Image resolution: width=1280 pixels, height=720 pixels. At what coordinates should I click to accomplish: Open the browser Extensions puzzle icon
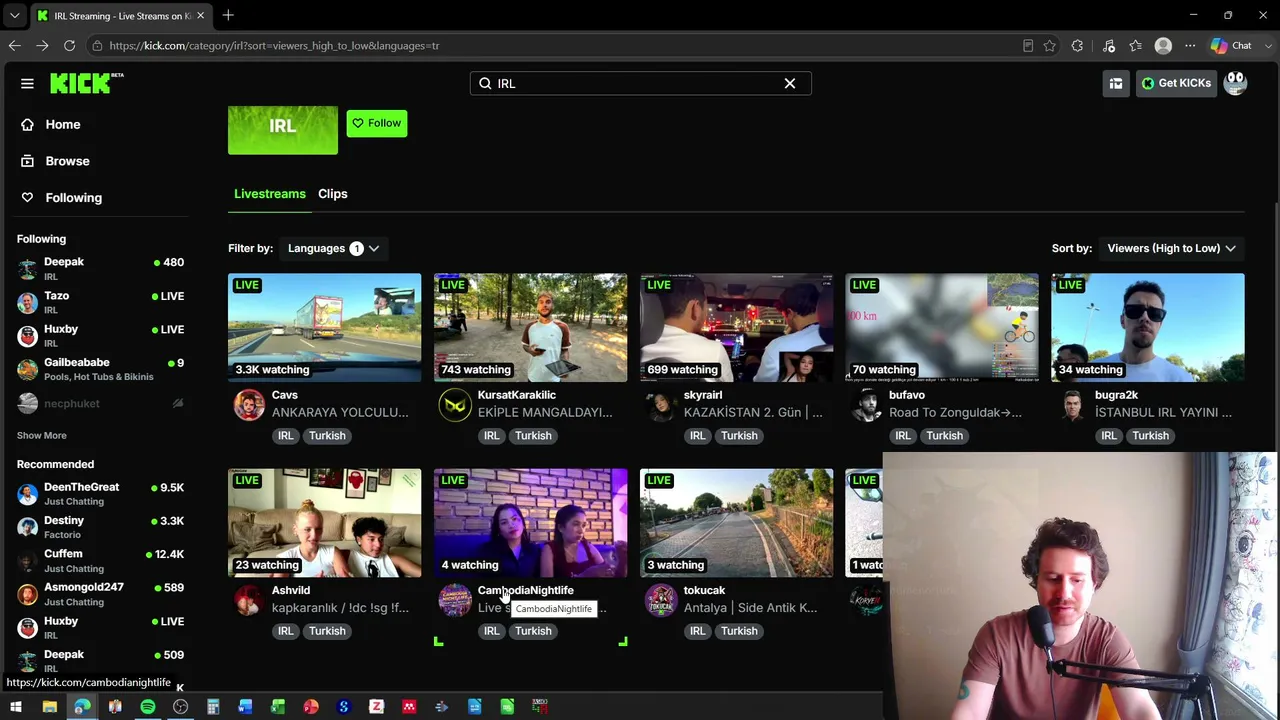(1077, 46)
